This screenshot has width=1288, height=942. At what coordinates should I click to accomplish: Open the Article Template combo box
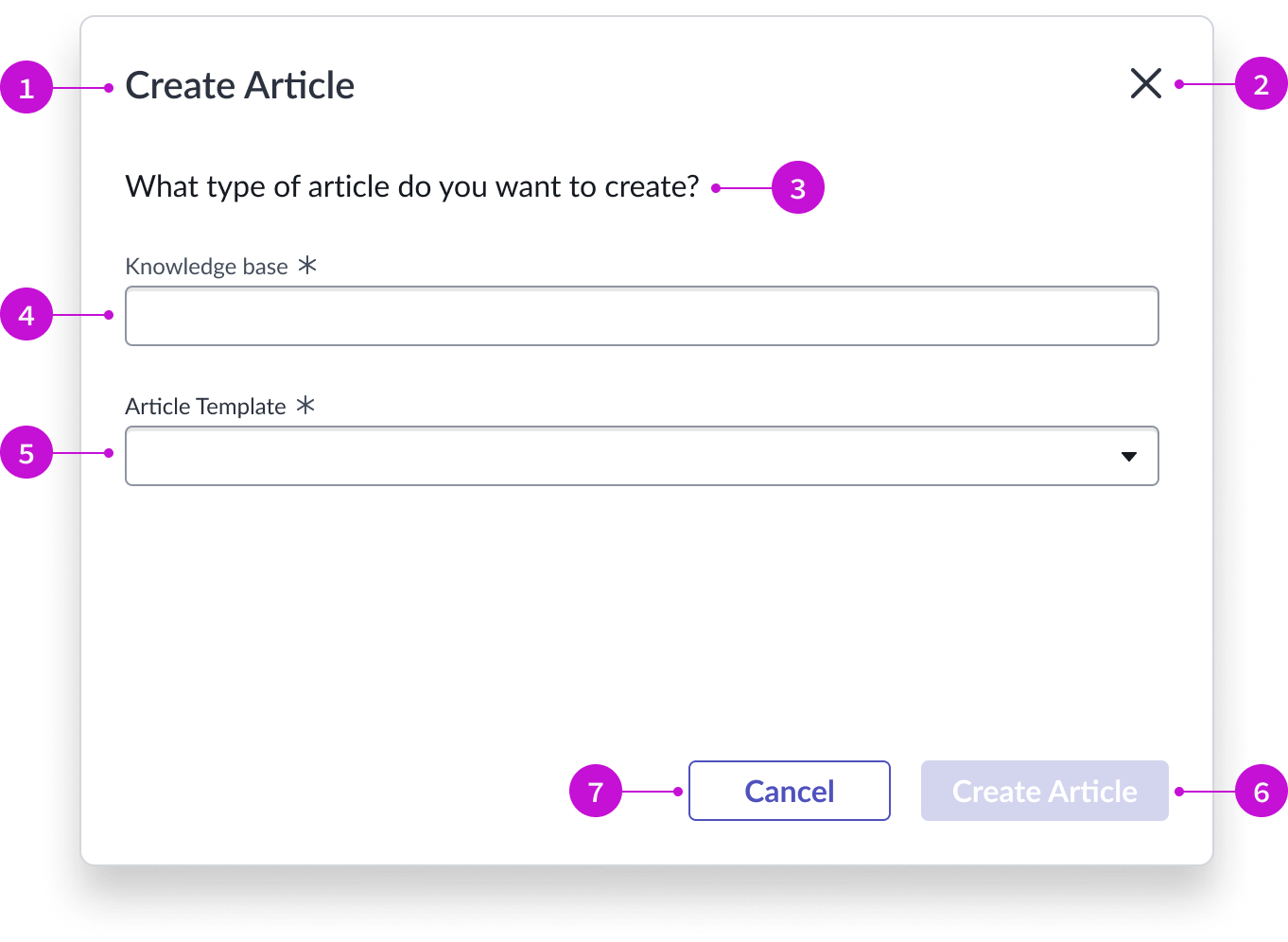642,456
